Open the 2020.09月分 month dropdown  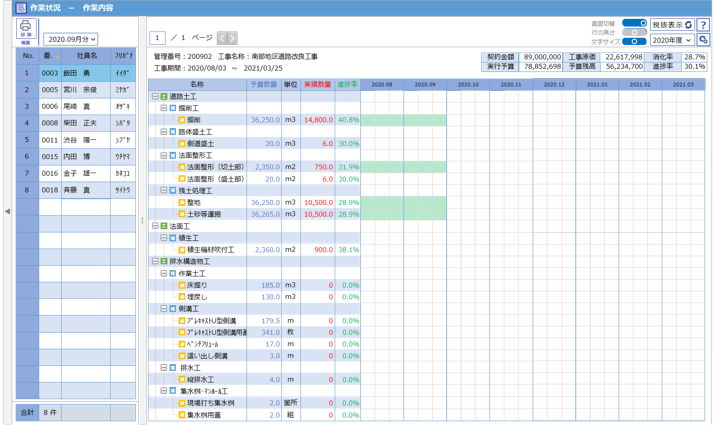(x=70, y=39)
